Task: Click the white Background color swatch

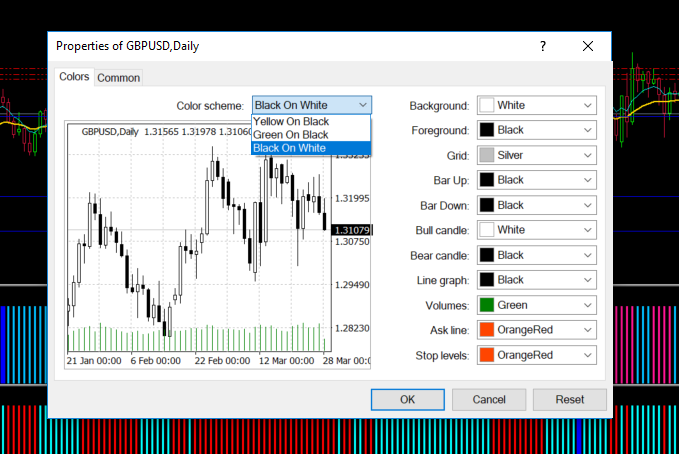Action: 487,105
